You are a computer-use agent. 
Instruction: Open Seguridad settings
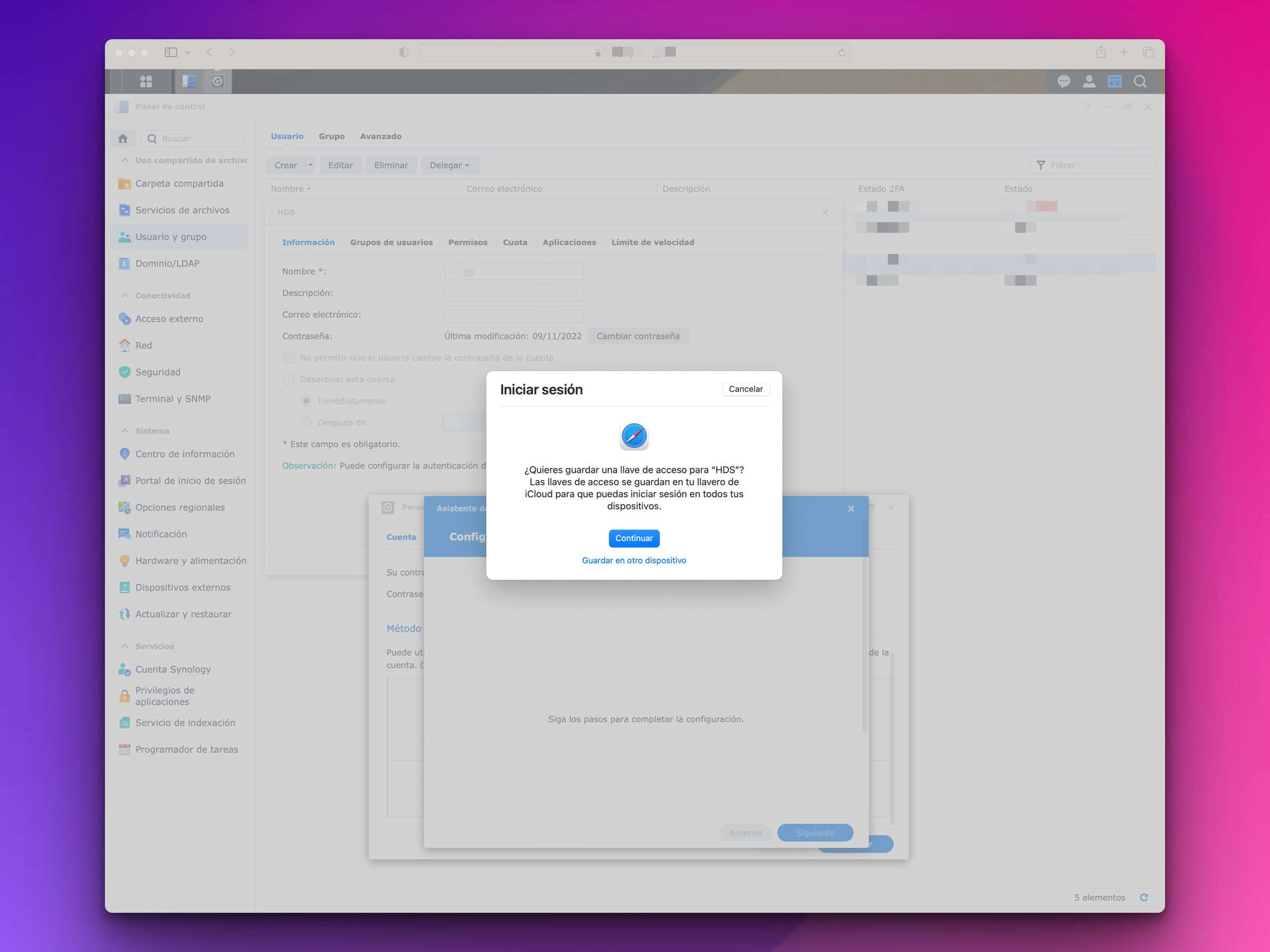pyautogui.click(x=179, y=372)
